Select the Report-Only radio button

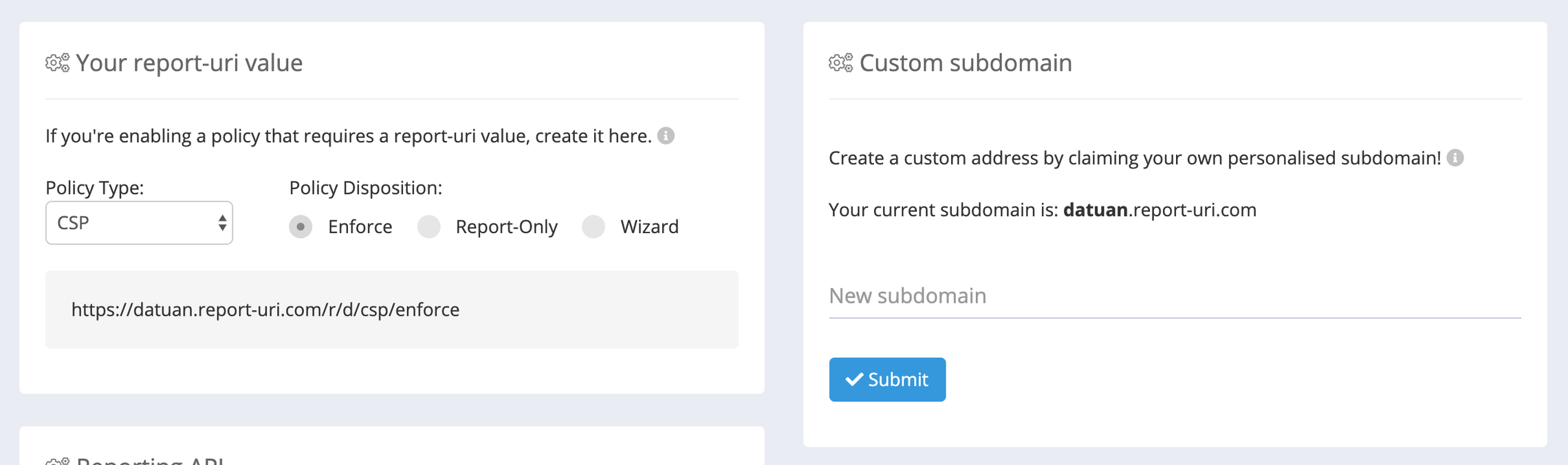(x=429, y=226)
